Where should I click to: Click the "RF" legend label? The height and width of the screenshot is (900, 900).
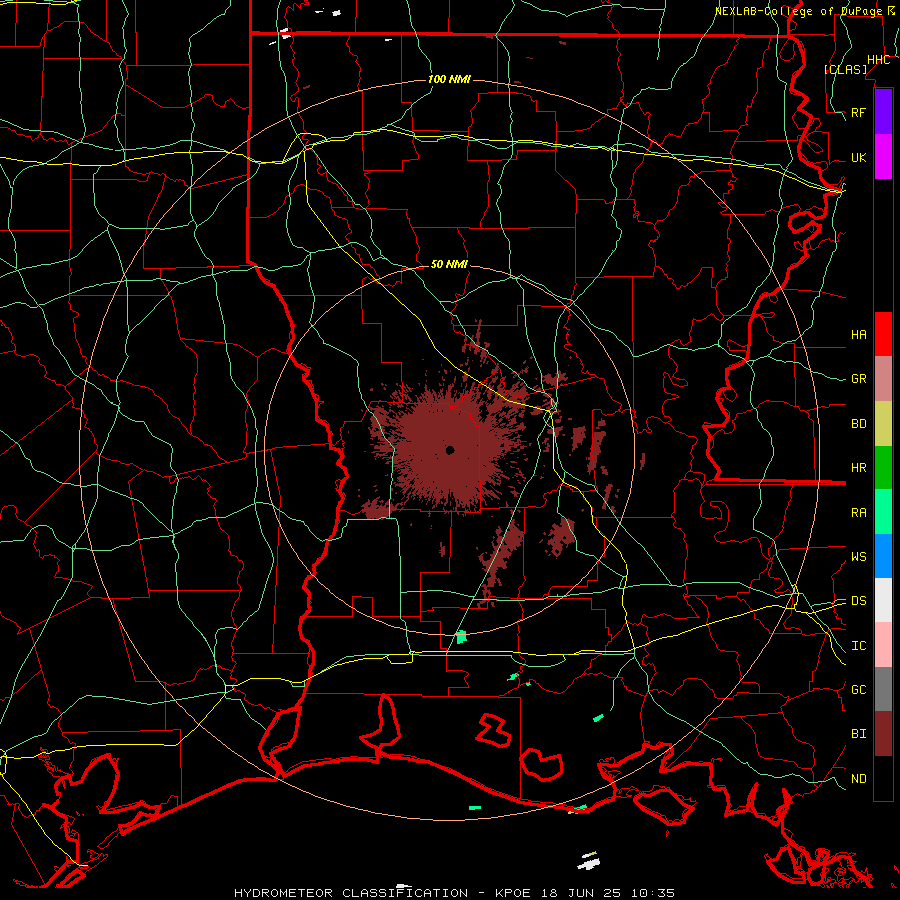[858, 112]
